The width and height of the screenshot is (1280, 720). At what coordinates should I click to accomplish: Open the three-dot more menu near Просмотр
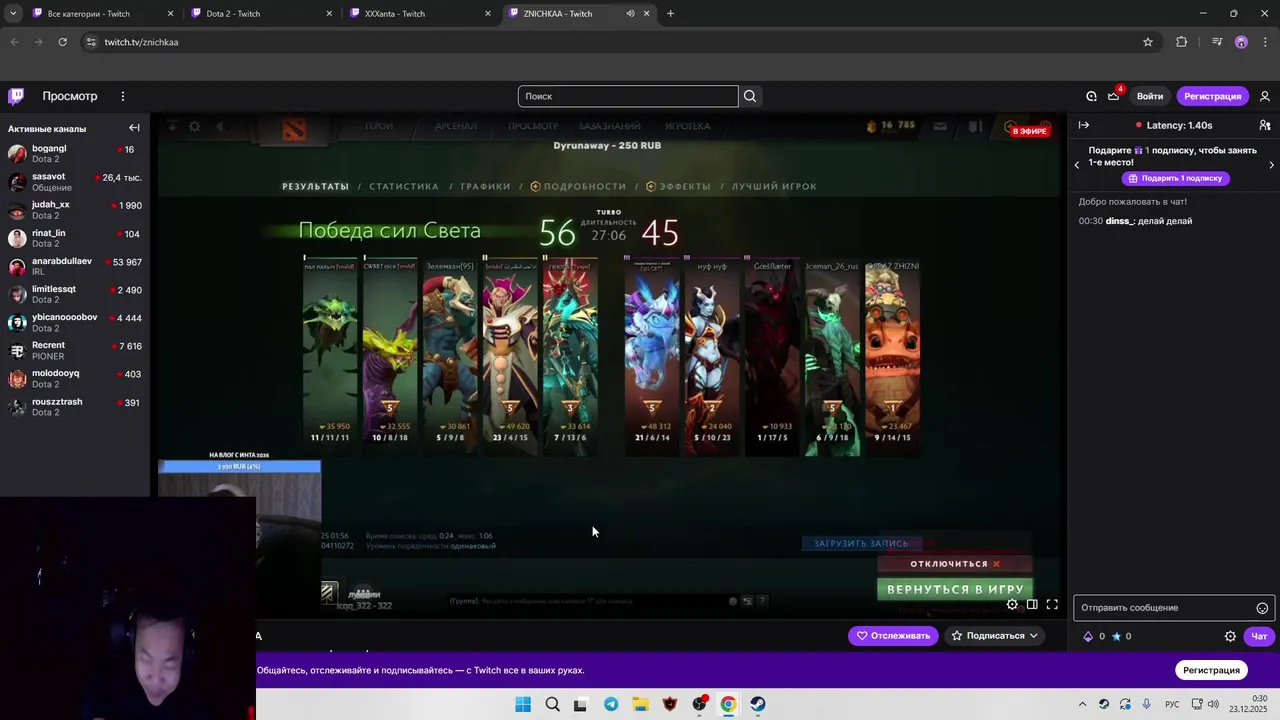[123, 96]
